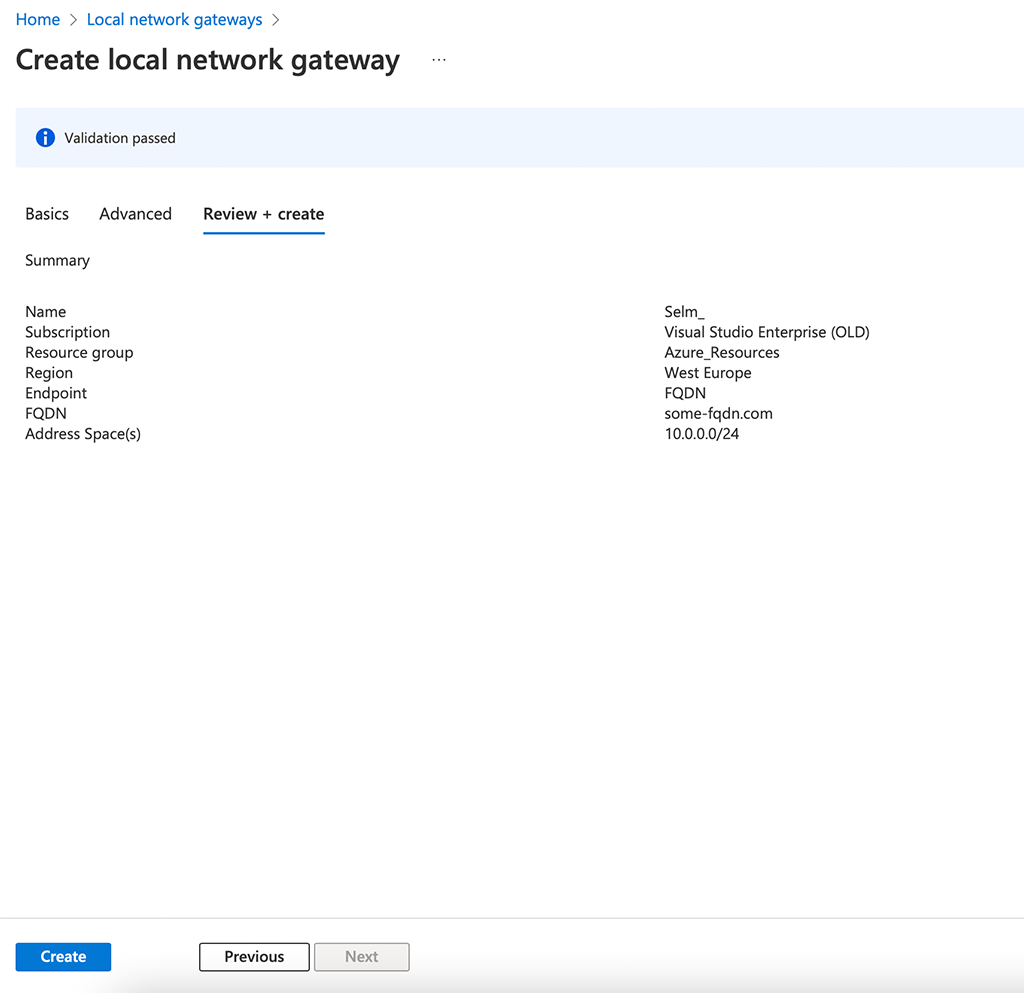Open the Local network gateways breadcrumb link

click(174, 19)
